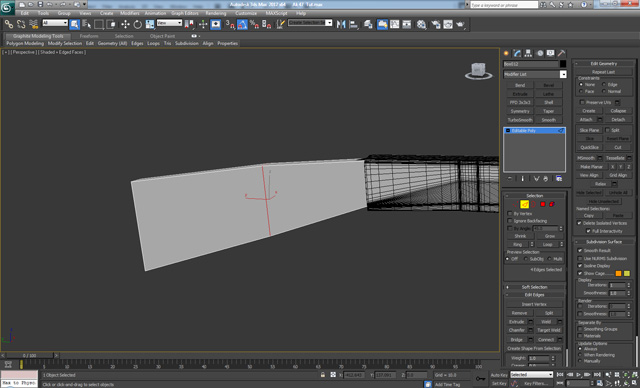Open the selection filter All dropdown
This screenshot has height=388, width=640.
tap(55, 23)
